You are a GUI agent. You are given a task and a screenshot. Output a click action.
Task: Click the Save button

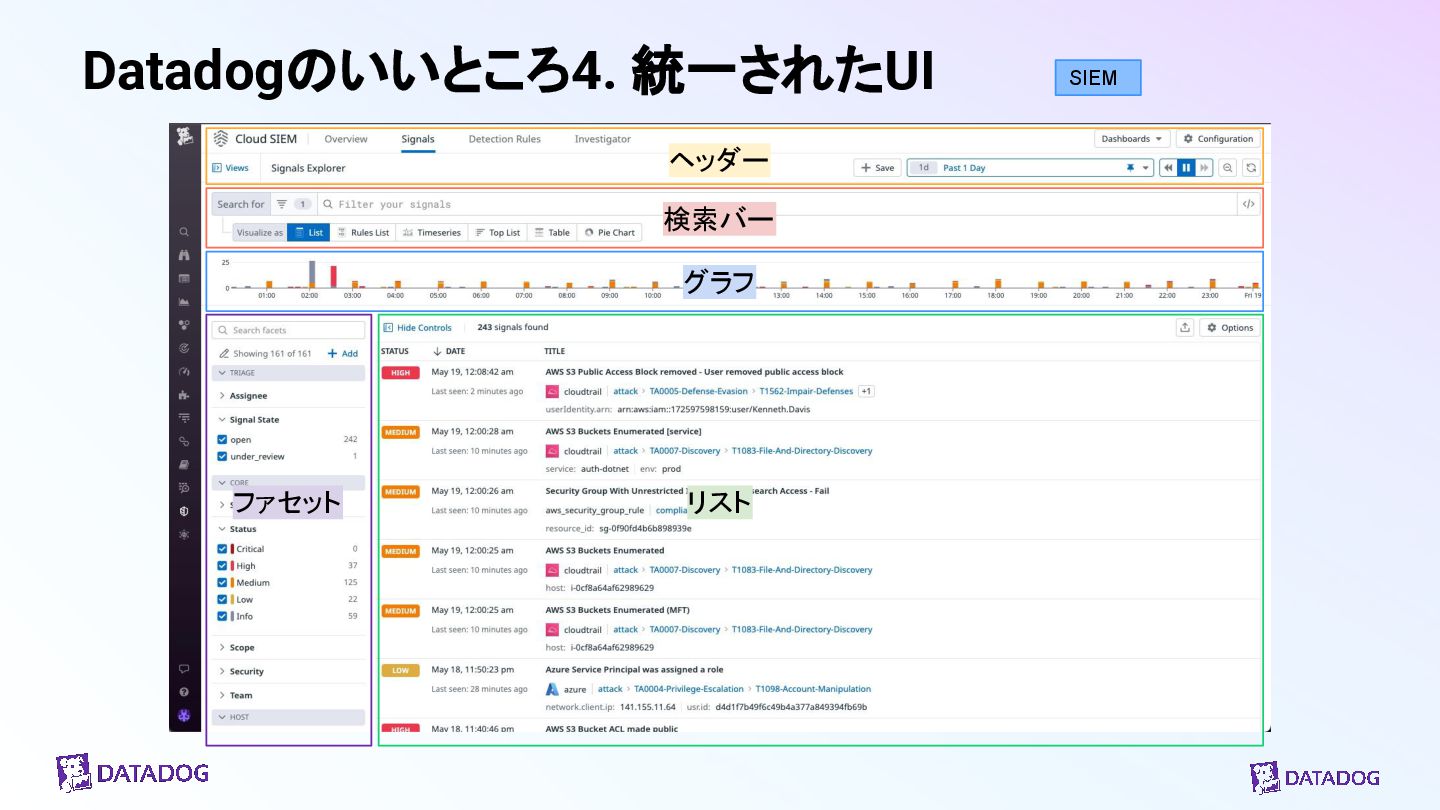[x=877, y=168]
